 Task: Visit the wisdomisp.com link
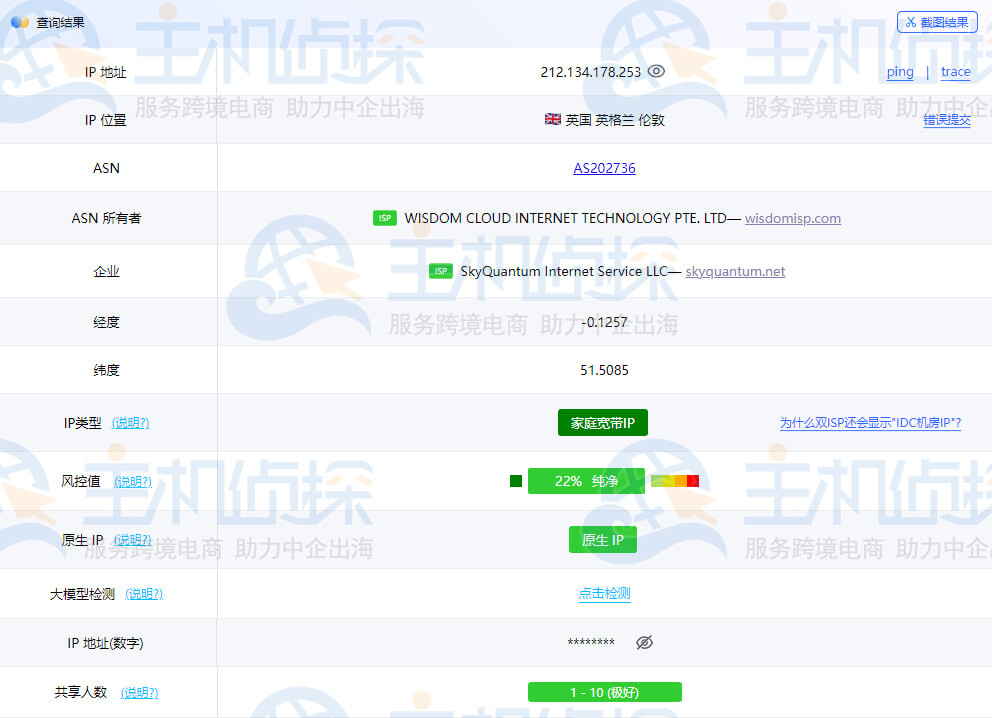pos(793,218)
